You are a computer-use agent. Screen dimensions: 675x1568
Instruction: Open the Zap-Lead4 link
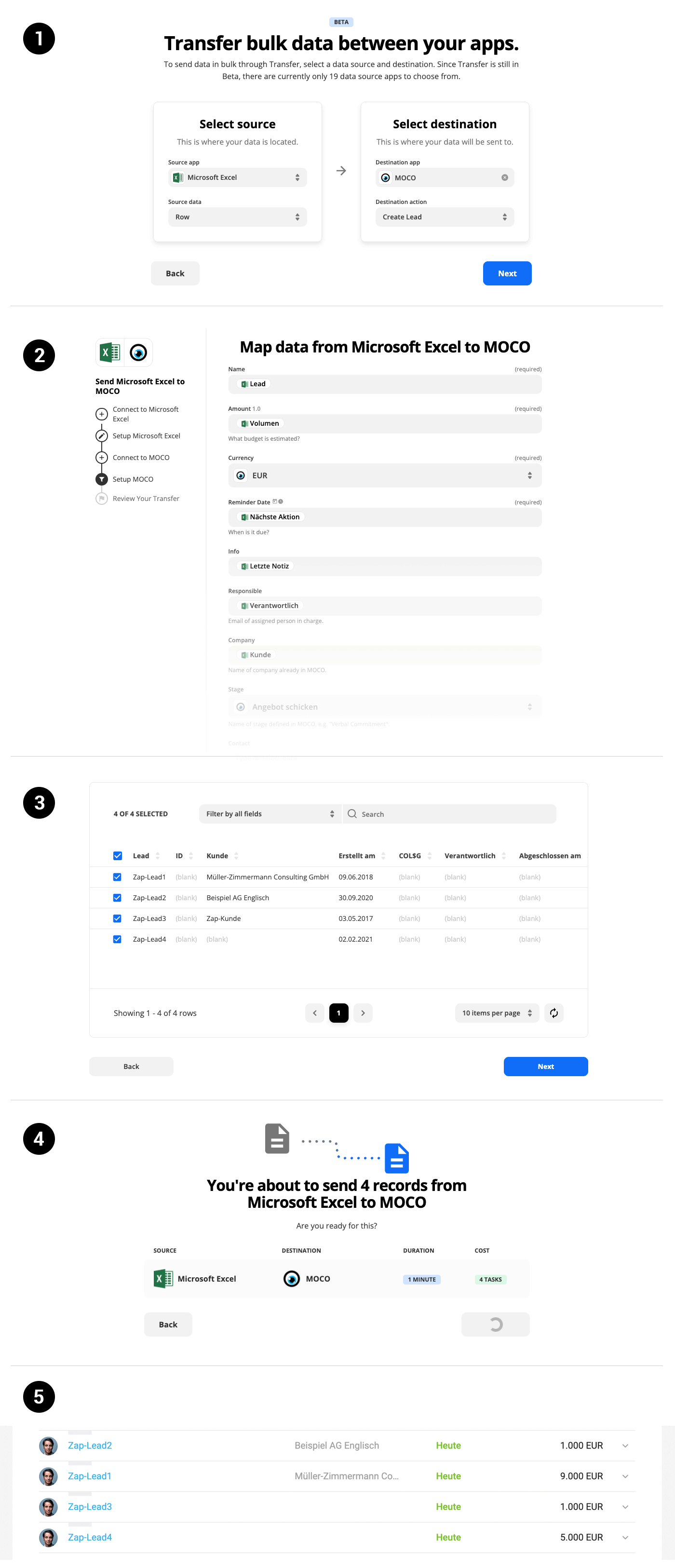coord(90,1538)
